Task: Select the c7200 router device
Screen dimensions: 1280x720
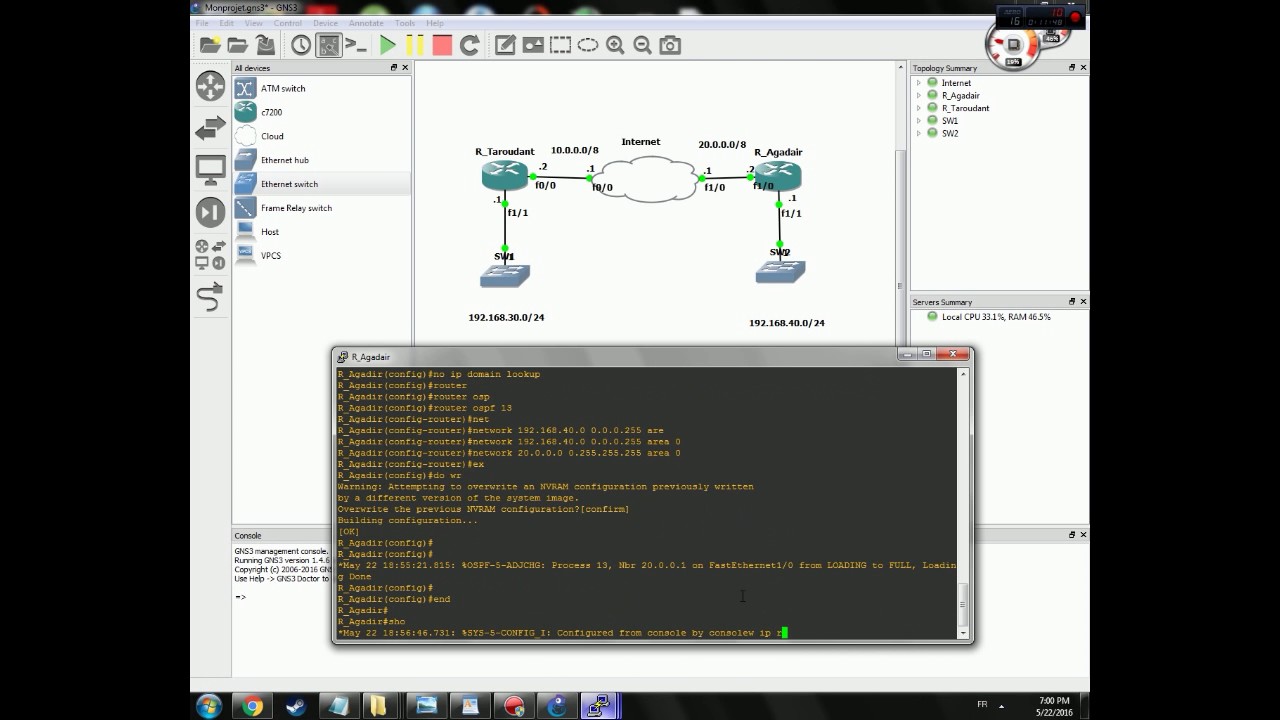Action: pos(321,112)
